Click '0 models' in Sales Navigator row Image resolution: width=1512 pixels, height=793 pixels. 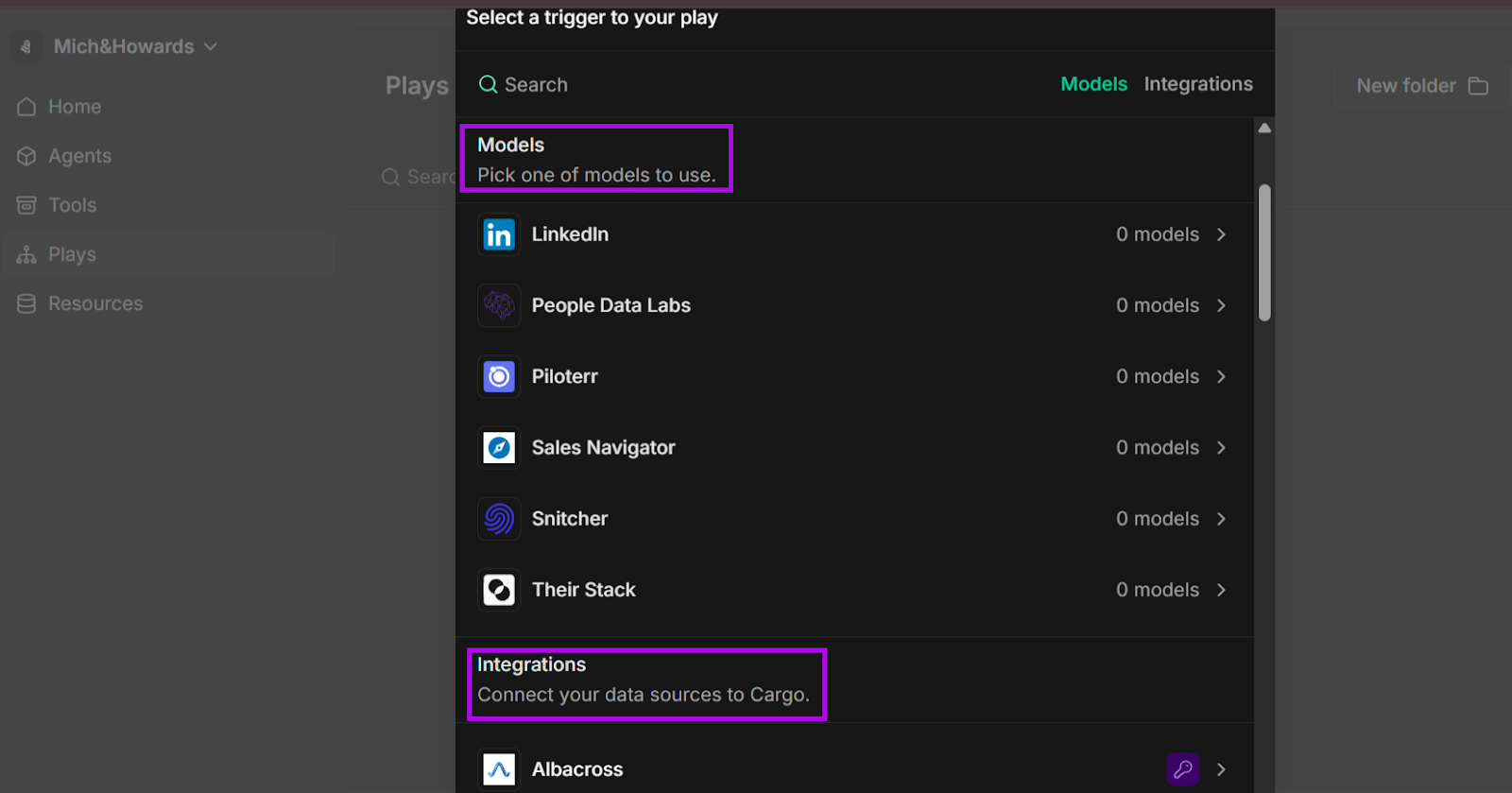point(1158,447)
